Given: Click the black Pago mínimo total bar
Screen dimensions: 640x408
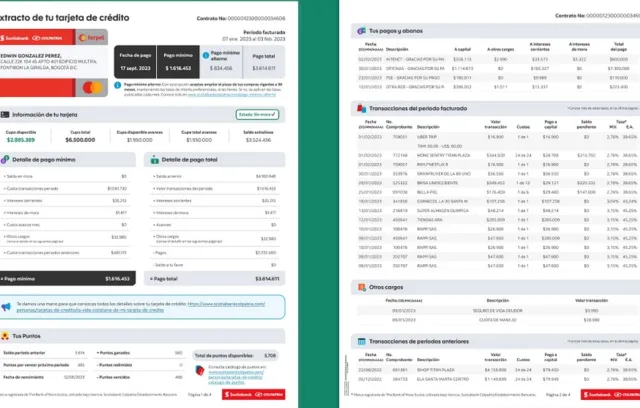Looking at the screenshot, I should (x=67, y=279).
